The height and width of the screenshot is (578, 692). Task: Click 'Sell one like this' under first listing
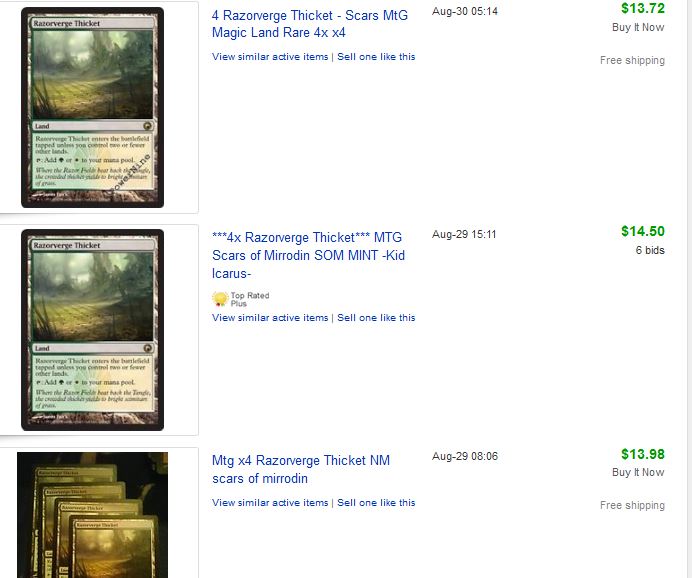376,56
